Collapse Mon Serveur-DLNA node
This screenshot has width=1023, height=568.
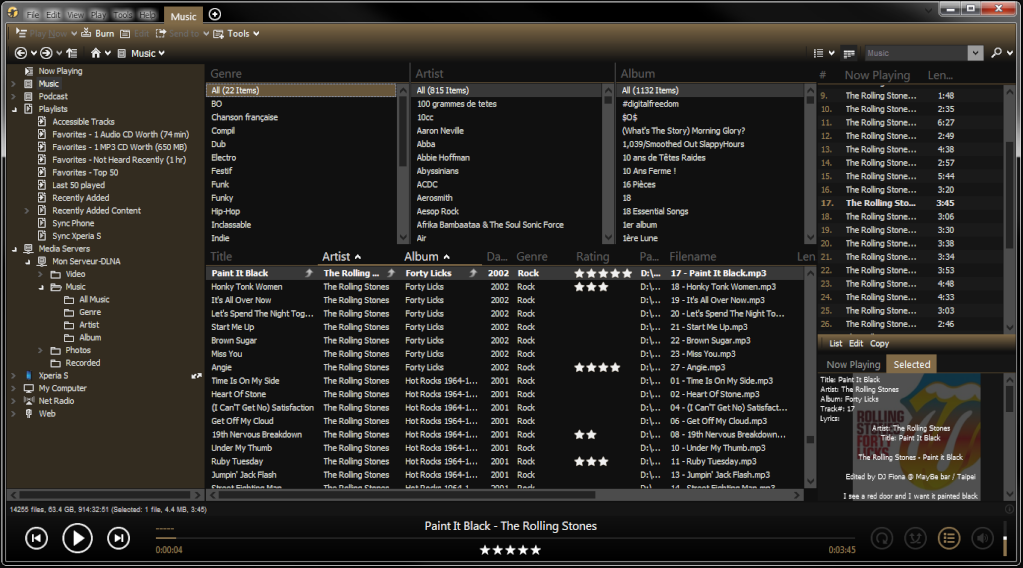pyautogui.click(x=27, y=262)
